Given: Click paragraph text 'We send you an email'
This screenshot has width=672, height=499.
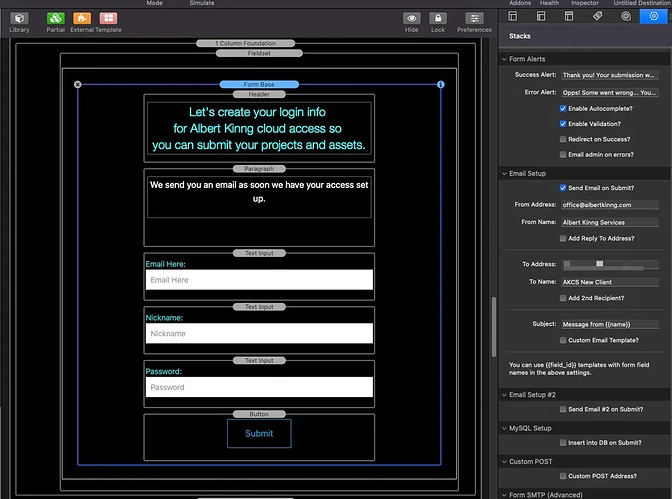Looking at the screenshot, I should [259, 192].
